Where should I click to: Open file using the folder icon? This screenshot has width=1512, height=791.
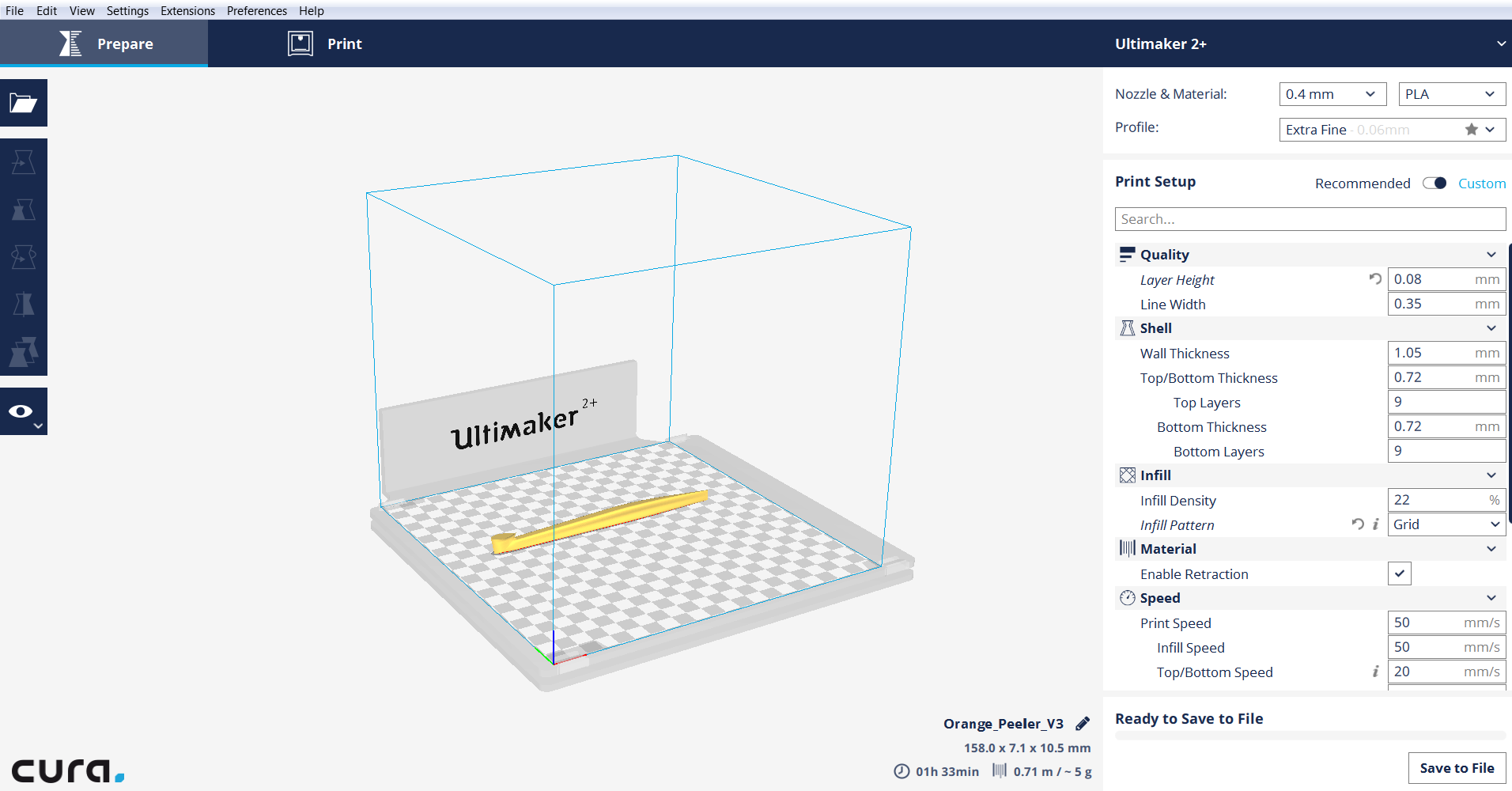24,103
